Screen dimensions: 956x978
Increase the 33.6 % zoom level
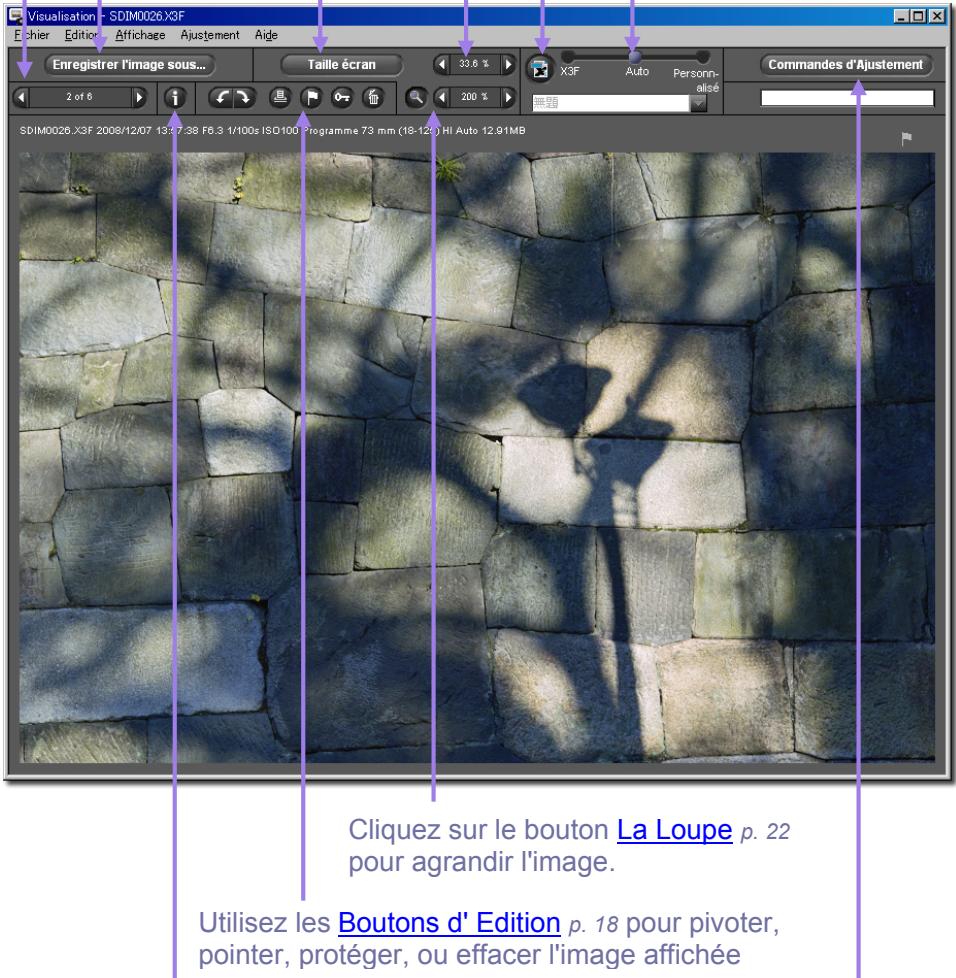pos(508,64)
